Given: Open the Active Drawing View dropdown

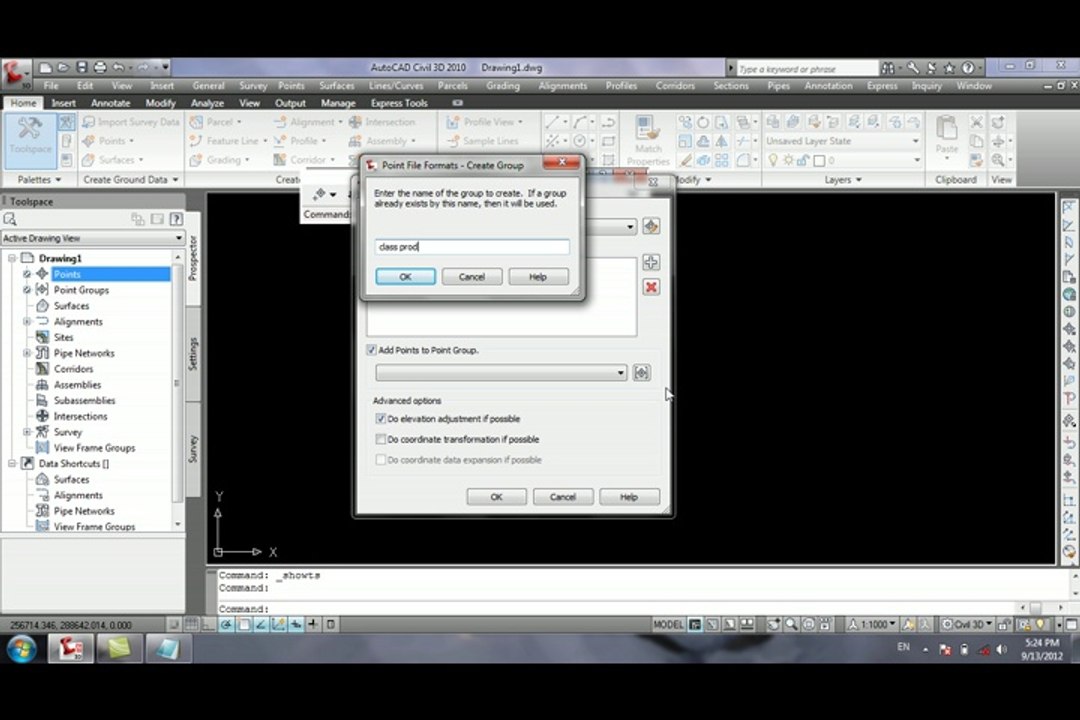Looking at the screenshot, I should (x=93, y=238).
